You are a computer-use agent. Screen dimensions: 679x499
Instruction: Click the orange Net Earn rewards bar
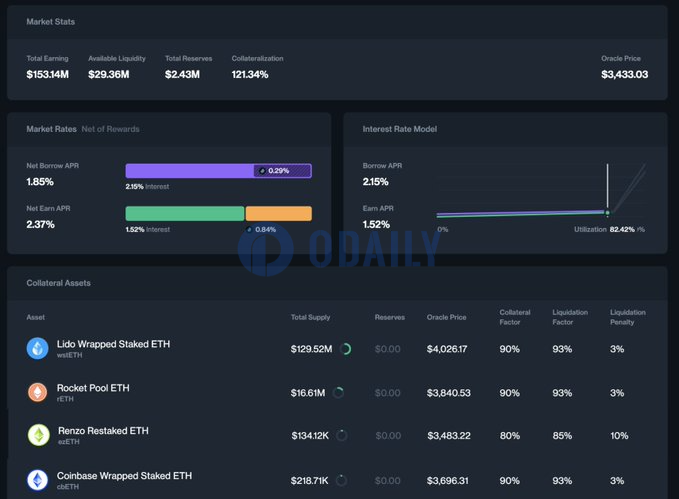pos(279,214)
